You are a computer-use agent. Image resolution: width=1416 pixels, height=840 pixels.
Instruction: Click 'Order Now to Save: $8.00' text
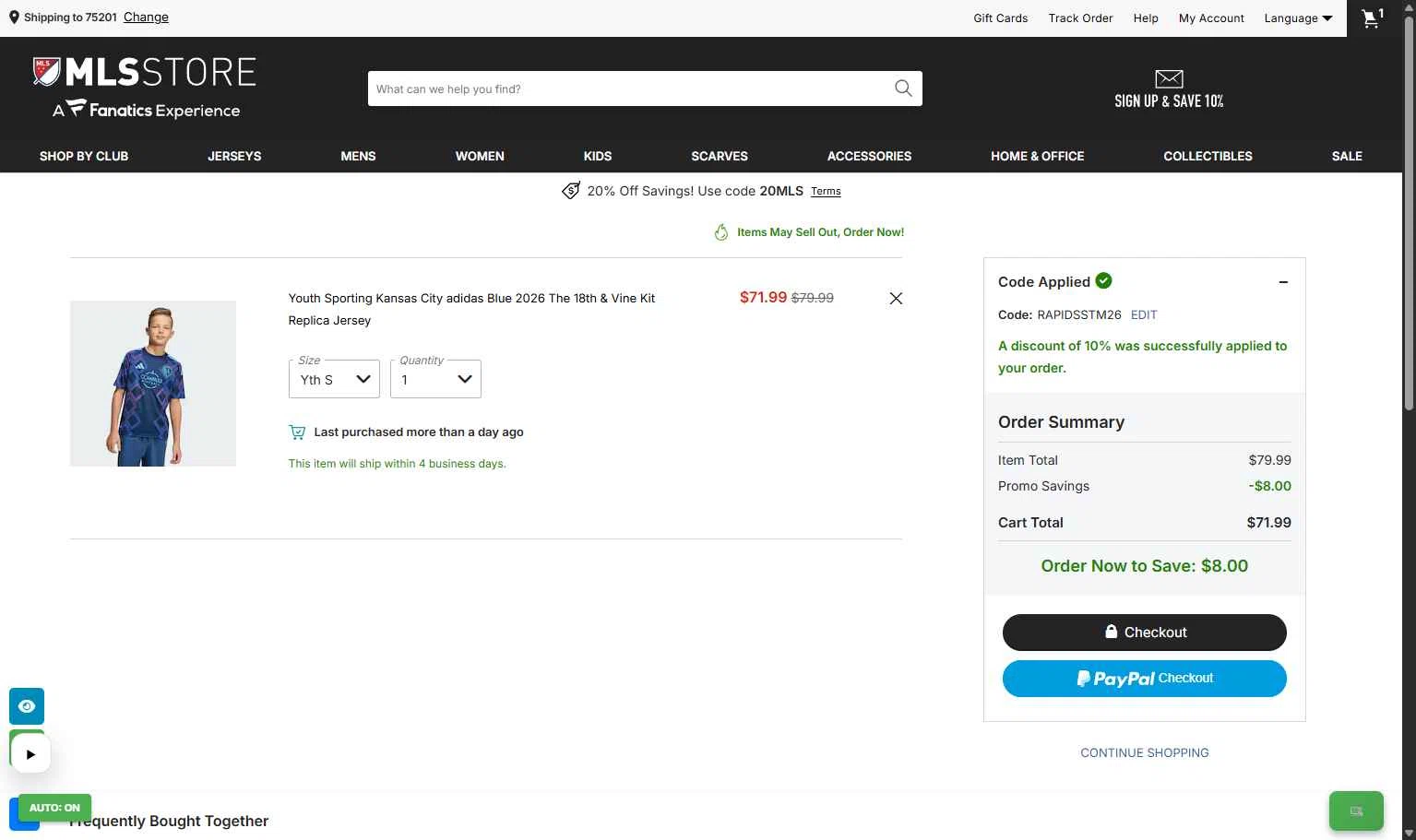click(x=1145, y=566)
